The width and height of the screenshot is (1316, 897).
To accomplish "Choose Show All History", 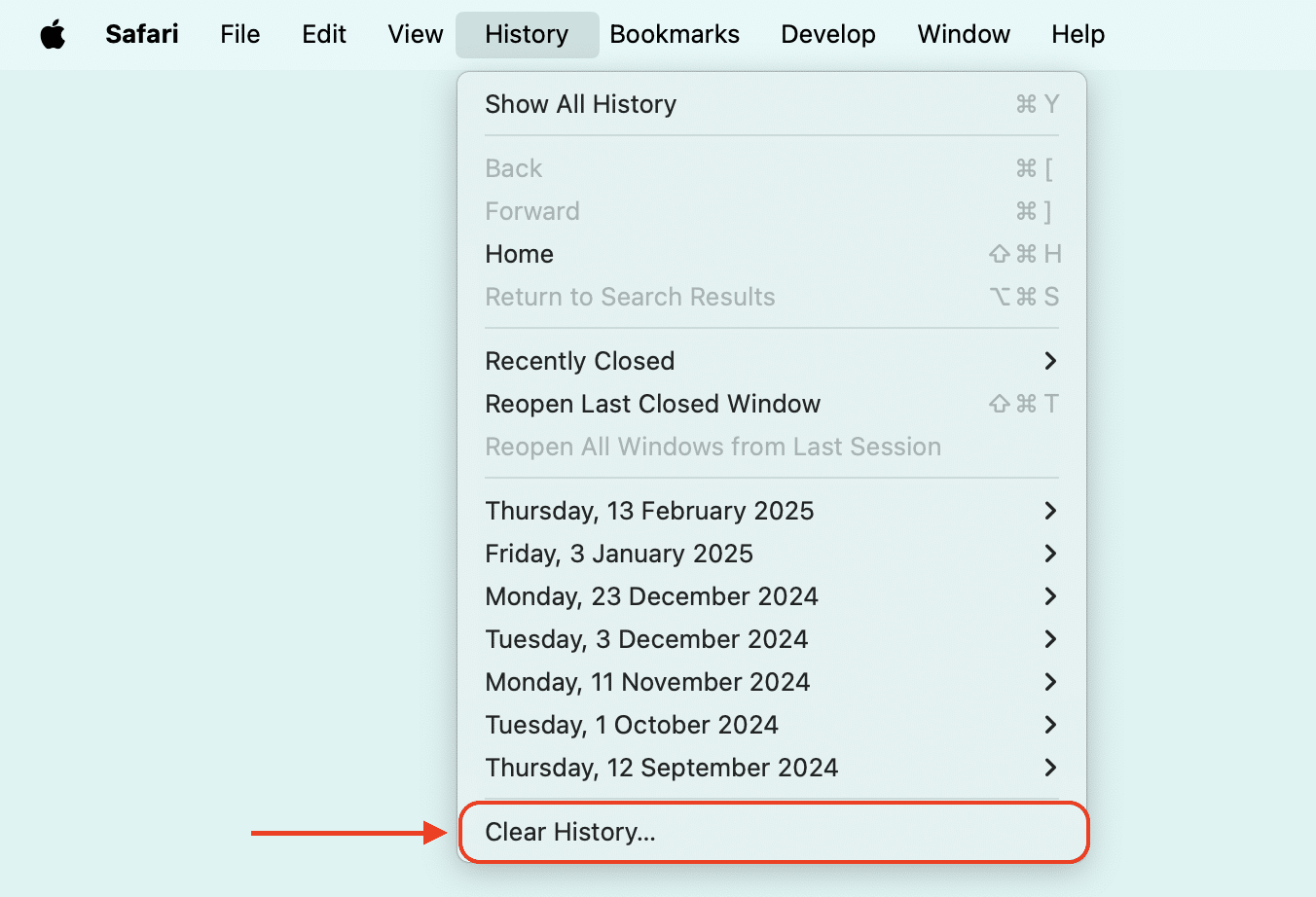I will coord(772,104).
